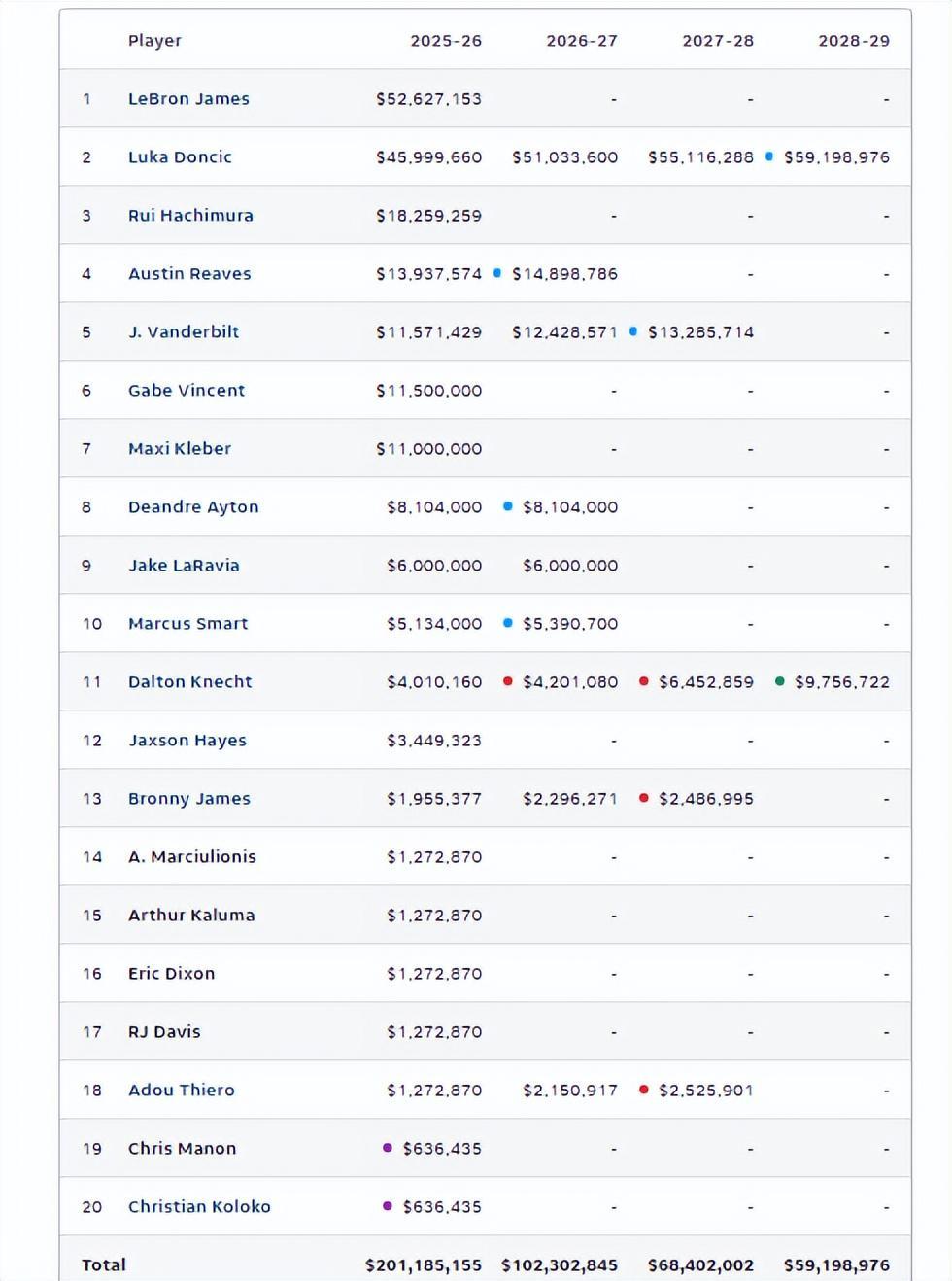The height and width of the screenshot is (1281, 952).
Task: Click the 2025-26 total of $201,185,155
Action: [424, 1265]
